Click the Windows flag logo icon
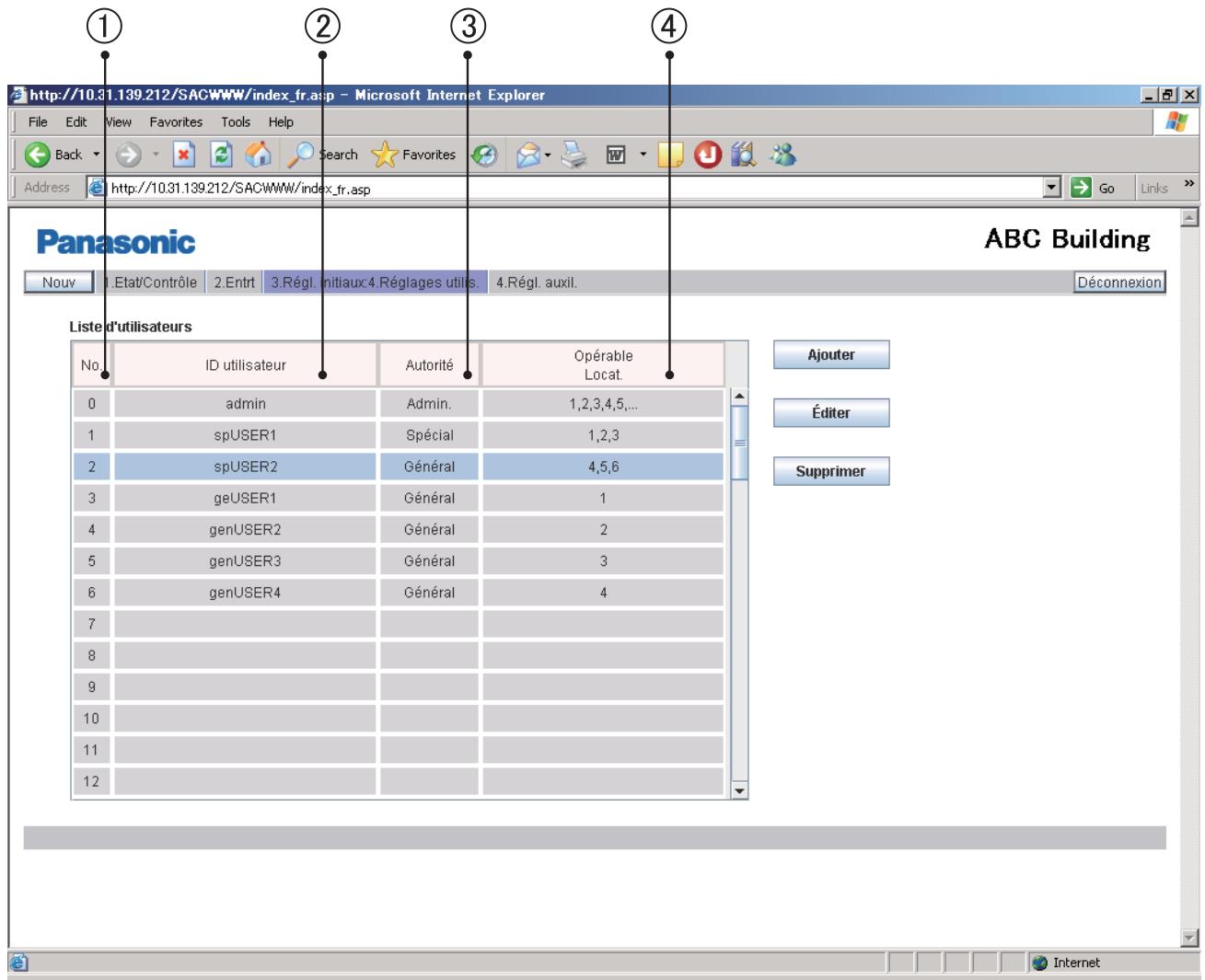Viewport: 1205px width, 980px height. click(1176, 121)
